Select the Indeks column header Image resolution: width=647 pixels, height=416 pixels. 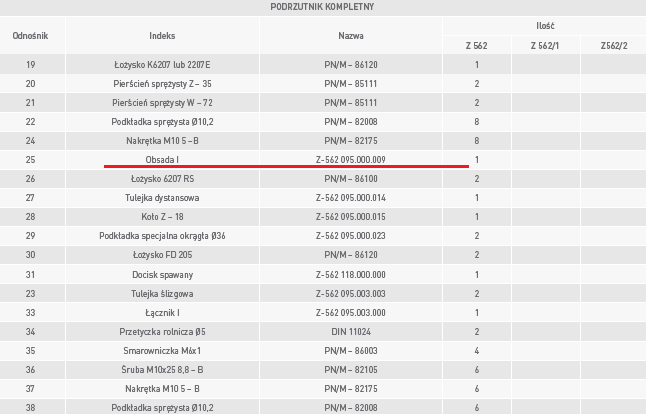[x=162, y=35]
